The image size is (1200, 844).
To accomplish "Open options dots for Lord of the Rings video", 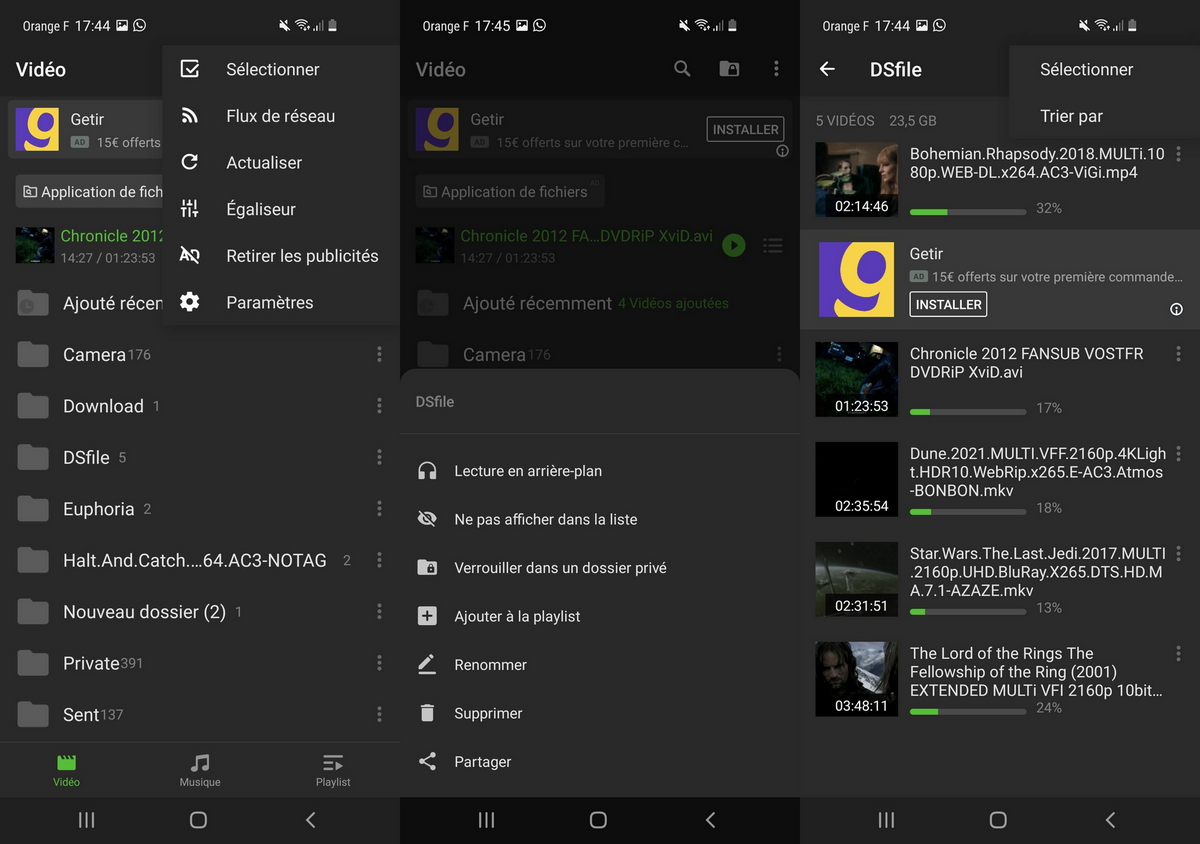I will coord(1179,654).
